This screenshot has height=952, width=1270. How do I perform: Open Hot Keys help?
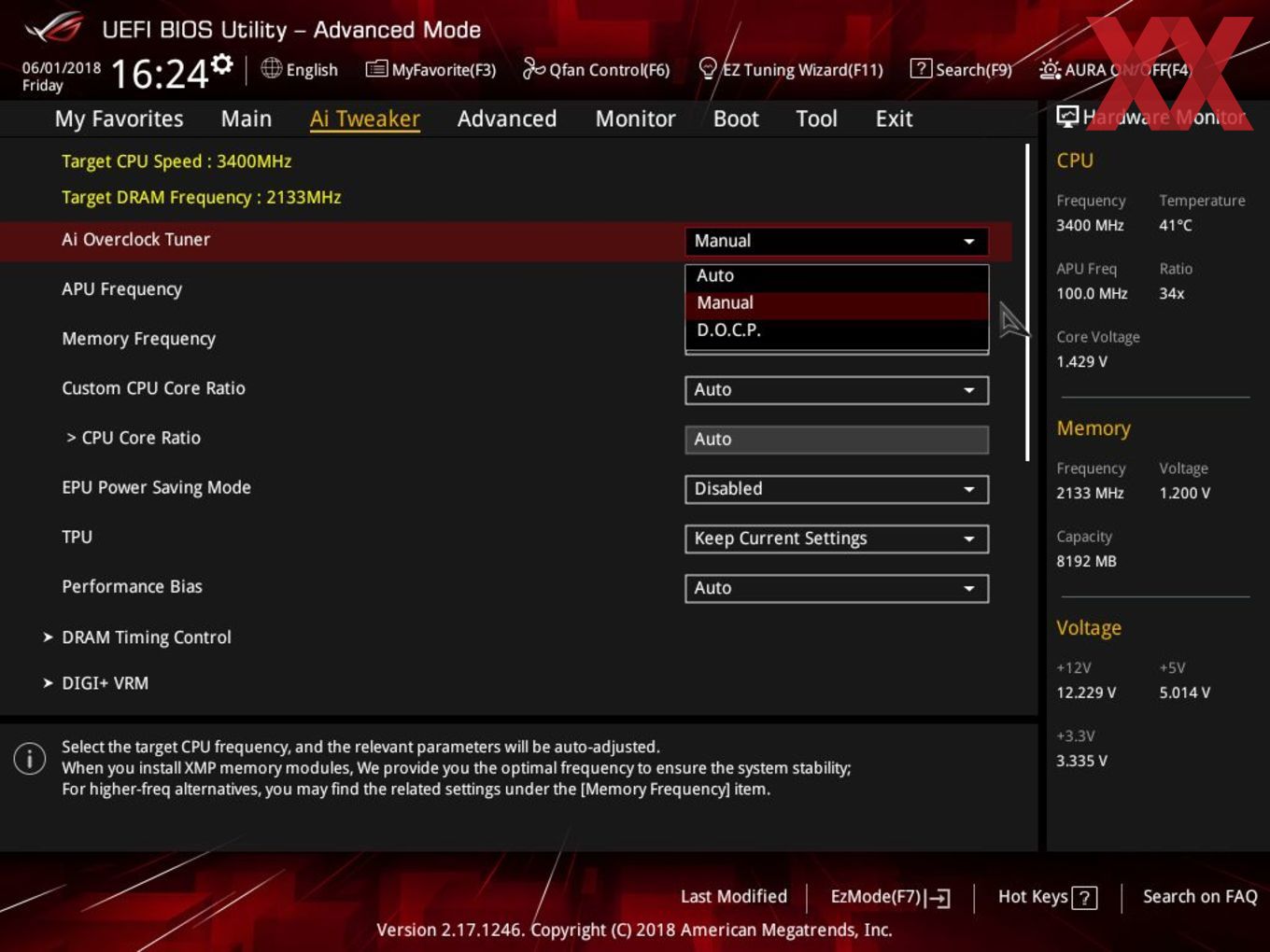(x=1047, y=897)
